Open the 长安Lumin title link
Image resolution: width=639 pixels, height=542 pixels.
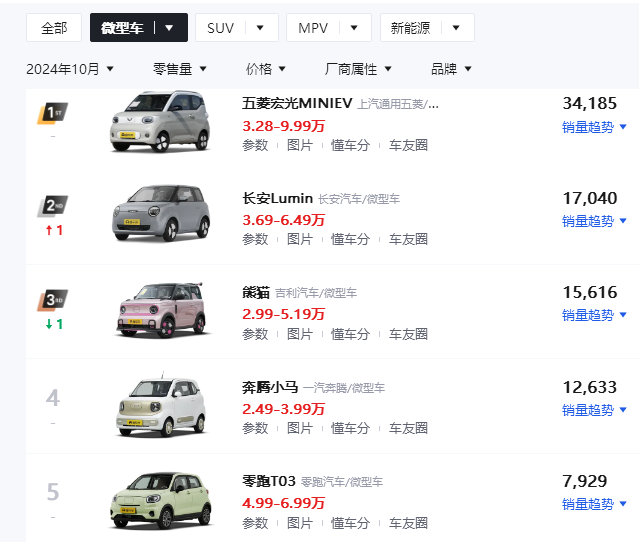[x=278, y=198]
